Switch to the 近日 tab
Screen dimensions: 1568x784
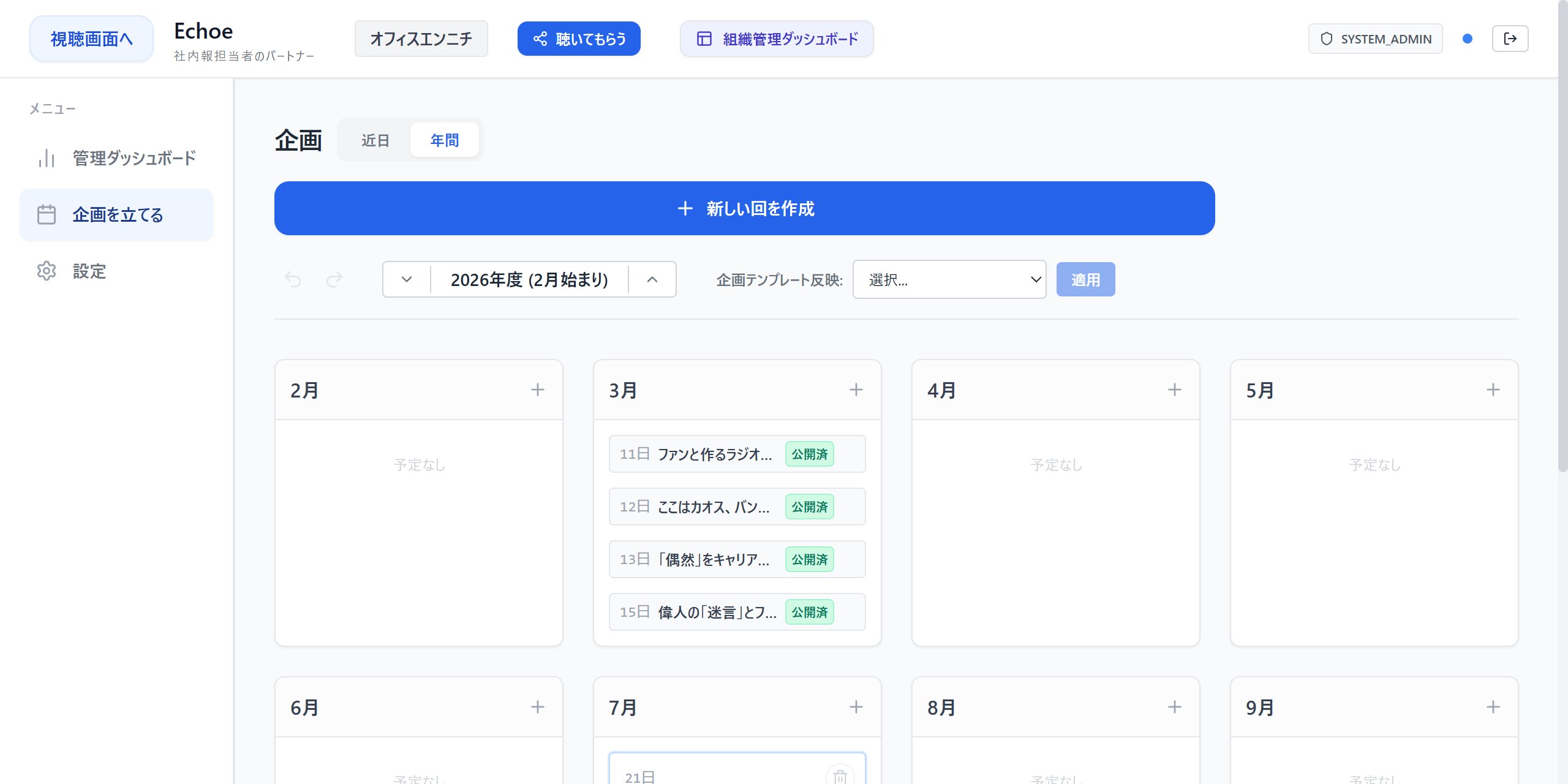(x=375, y=140)
